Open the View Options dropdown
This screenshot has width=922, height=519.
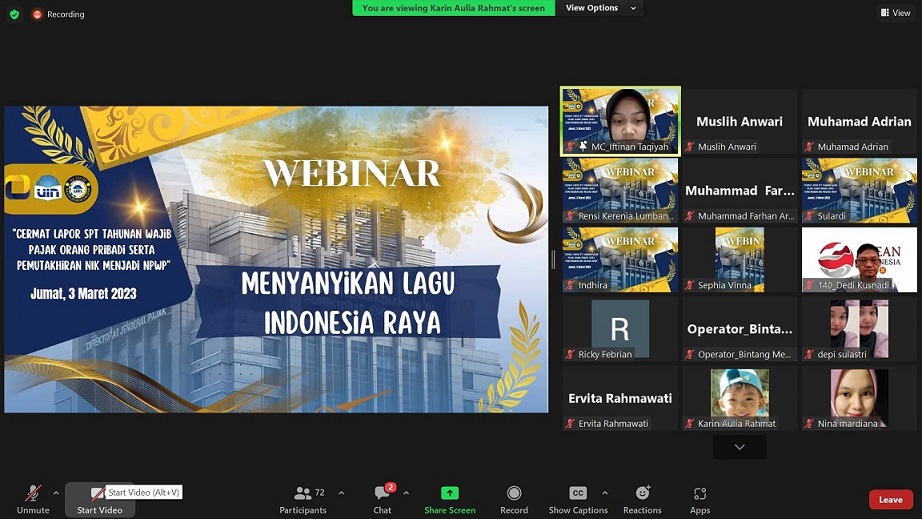pos(597,8)
